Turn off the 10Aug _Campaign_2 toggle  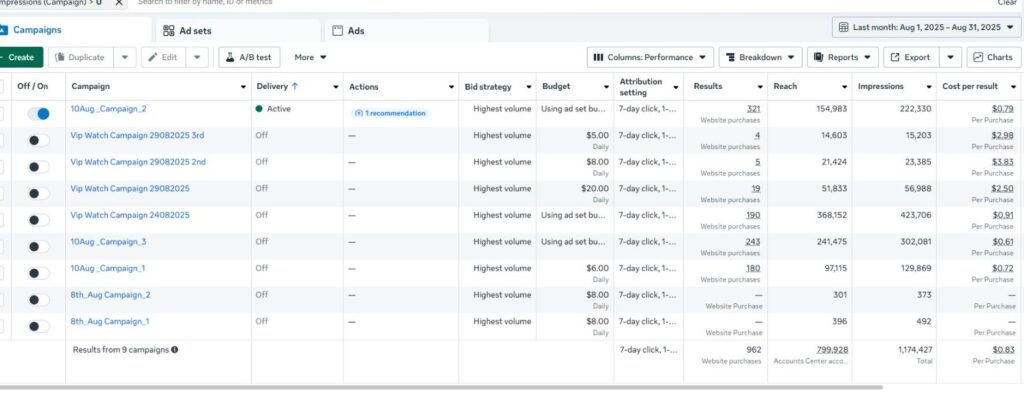[39, 114]
